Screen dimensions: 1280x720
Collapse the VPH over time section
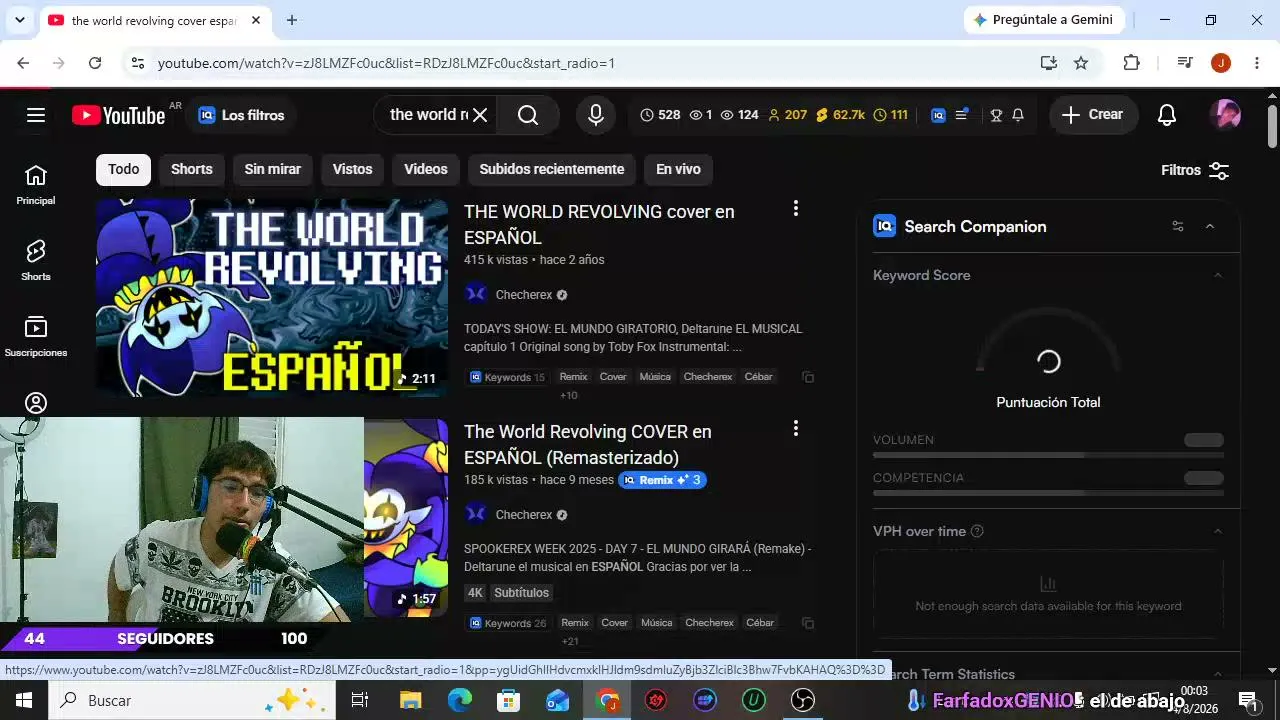pyautogui.click(x=1218, y=531)
